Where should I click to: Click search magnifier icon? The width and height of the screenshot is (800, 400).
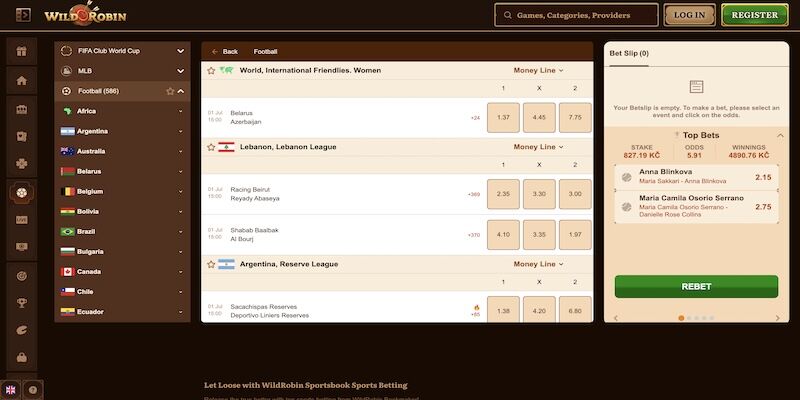pyautogui.click(x=508, y=15)
